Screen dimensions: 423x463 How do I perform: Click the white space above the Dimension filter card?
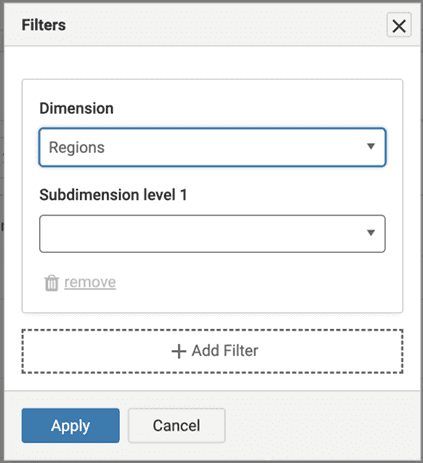click(x=212, y=63)
